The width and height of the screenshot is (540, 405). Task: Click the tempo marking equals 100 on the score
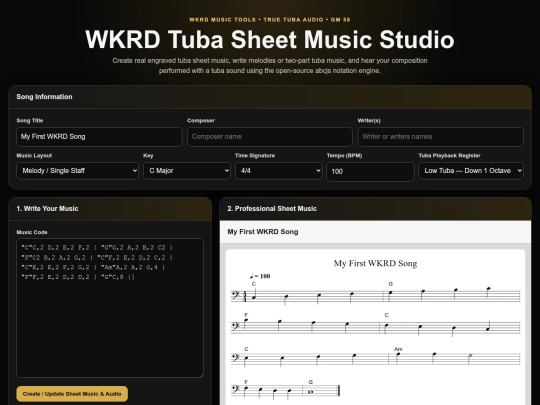click(260, 276)
